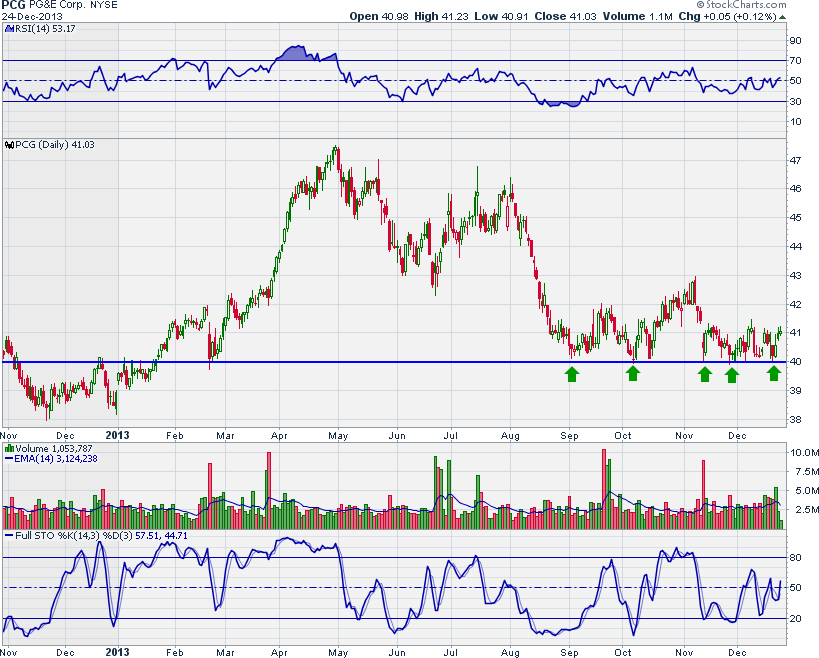The image size is (819, 658).
Task: Click the 46 price axis label
Action: click(x=795, y=189)
